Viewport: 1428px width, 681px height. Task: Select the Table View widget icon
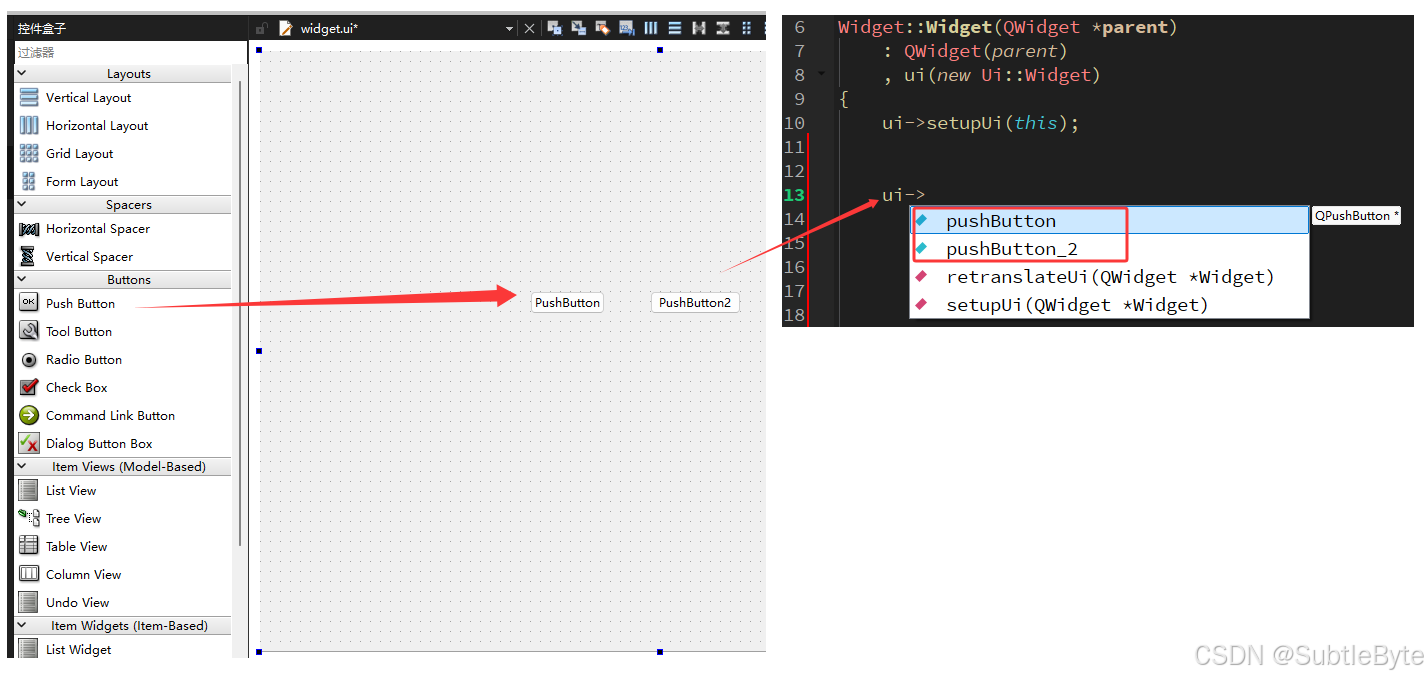point(29,546)
